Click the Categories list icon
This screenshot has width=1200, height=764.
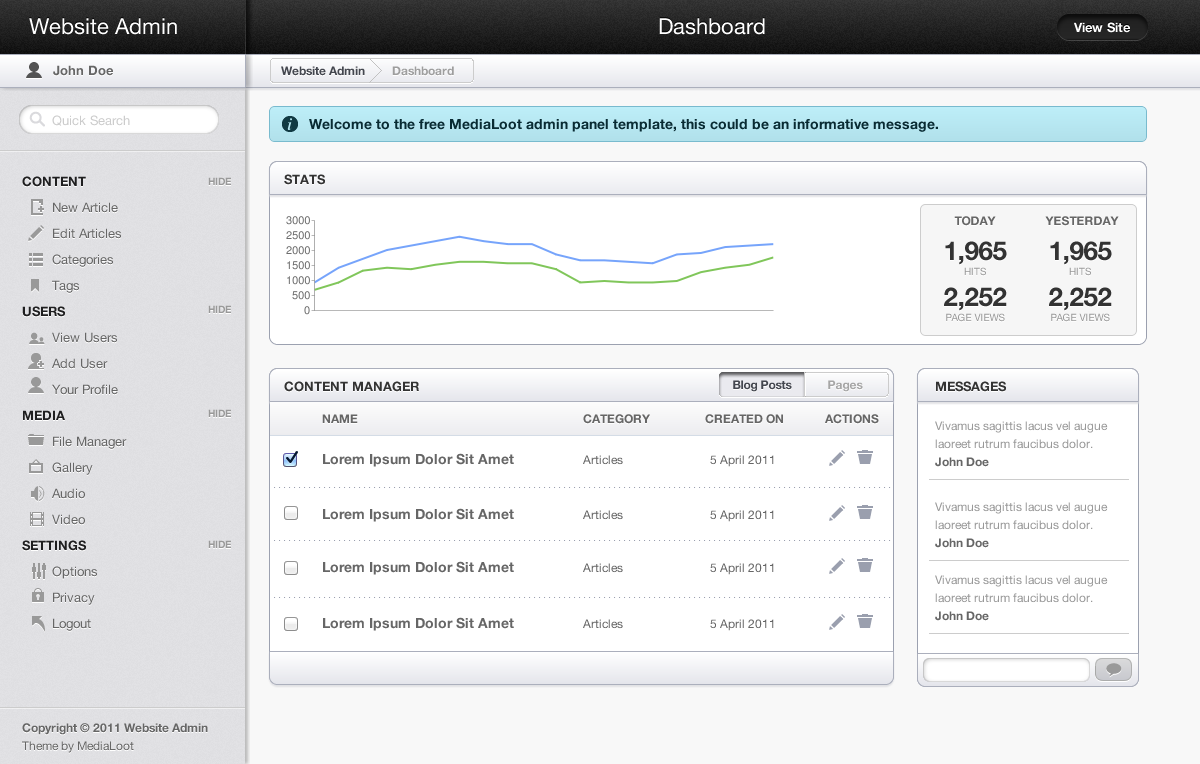(x=37, y=259)
